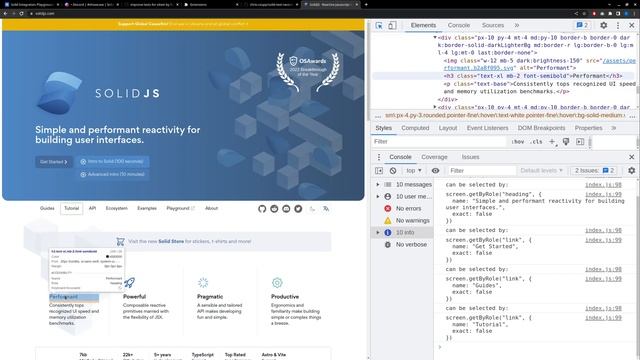Screen dimensions: 640x360
Task: Open the Sources tab
Action: pos(493,25)
